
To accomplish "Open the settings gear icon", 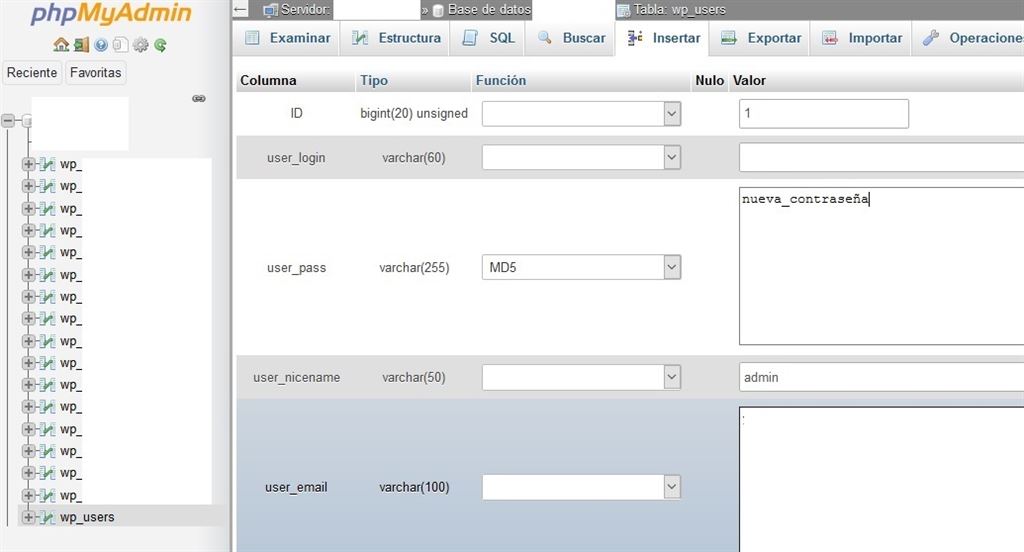I will (141, 45).
